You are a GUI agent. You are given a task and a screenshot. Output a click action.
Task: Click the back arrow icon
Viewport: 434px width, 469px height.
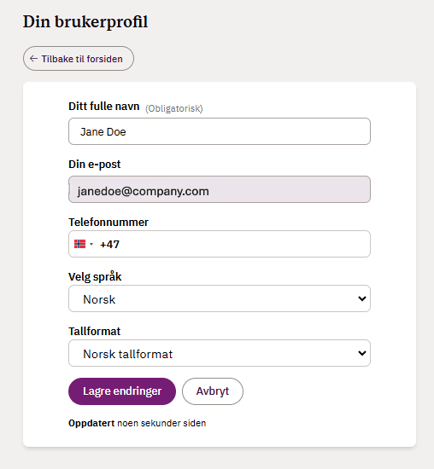tap(33, 59)
